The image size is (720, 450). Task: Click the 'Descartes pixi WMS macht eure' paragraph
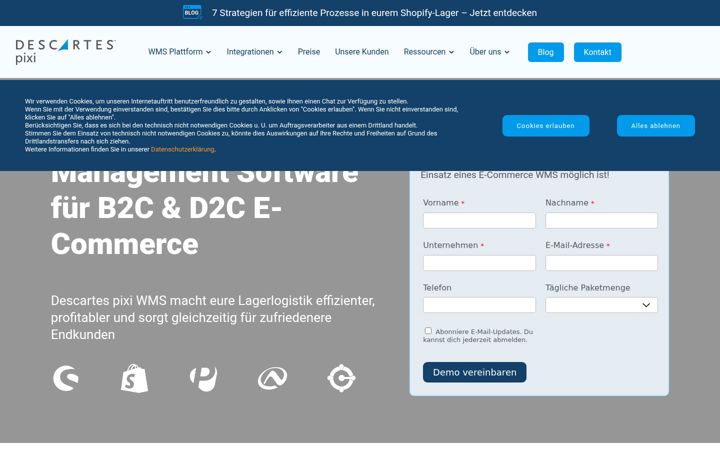(x=213, y=317)
